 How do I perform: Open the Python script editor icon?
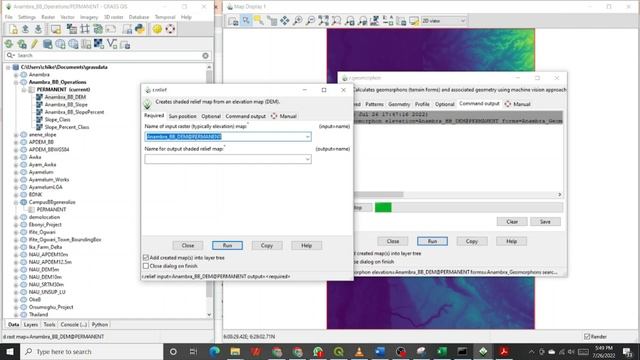140,29
